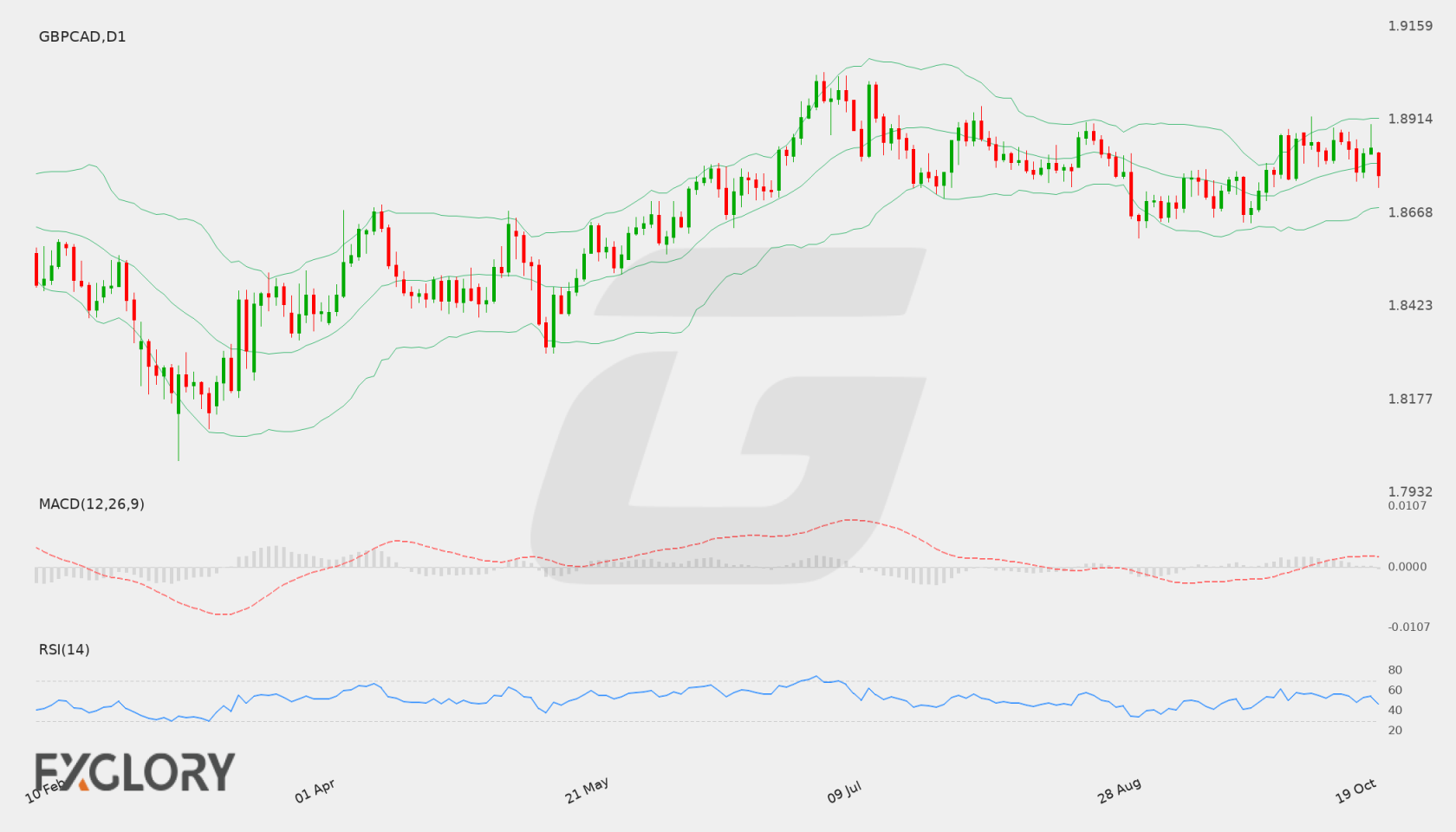Viewport: 1456px width, 832px height.
Task: Click the FXGLORY logo
Action: pyautogui.click(x=134, y=771)
